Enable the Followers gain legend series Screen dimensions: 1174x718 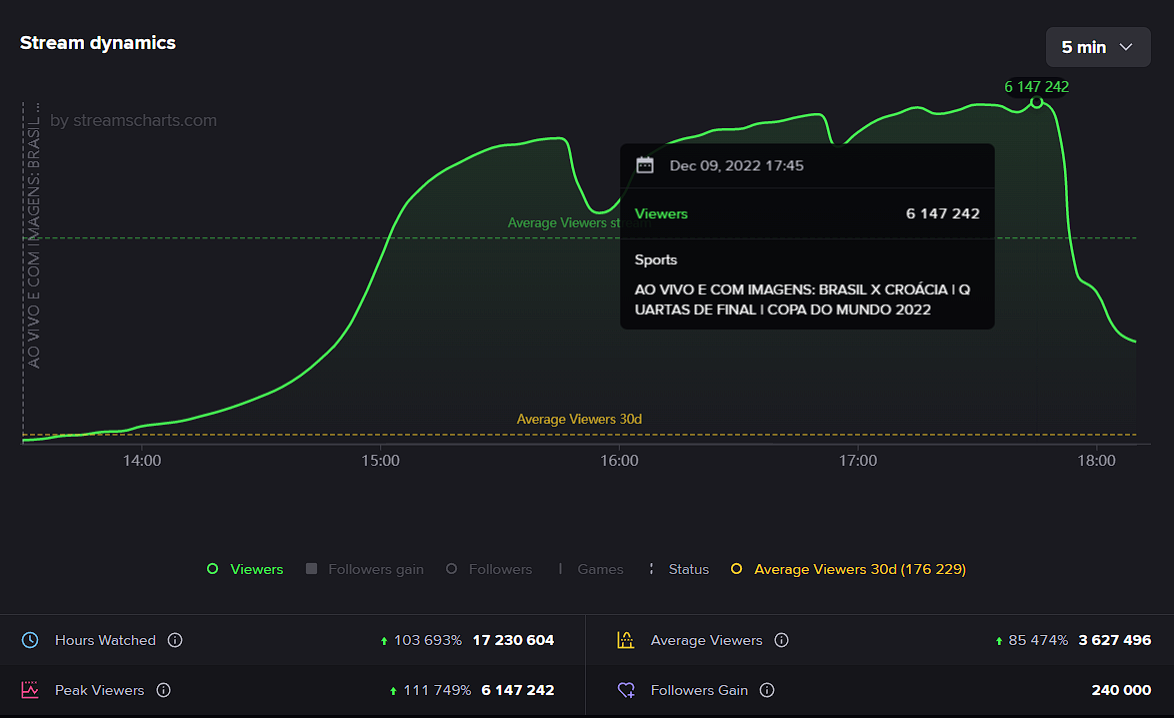click(x=365, y=569)
